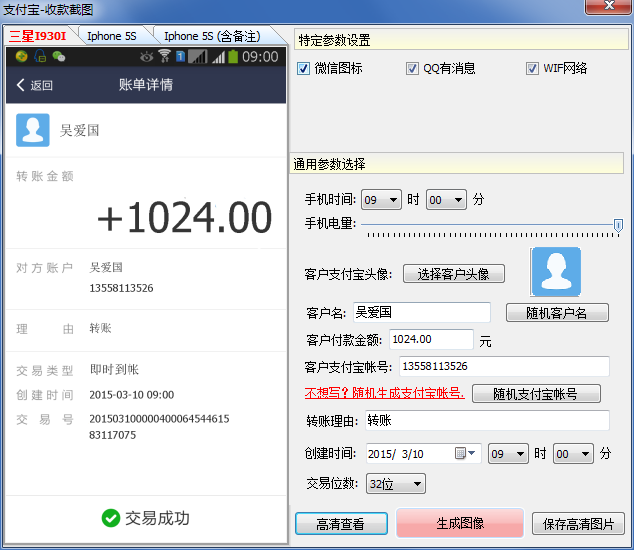Click the 不想写?随机生成支付宝帐号 link
The width and height of the screenshot is (634, 550).
(384, 393)
